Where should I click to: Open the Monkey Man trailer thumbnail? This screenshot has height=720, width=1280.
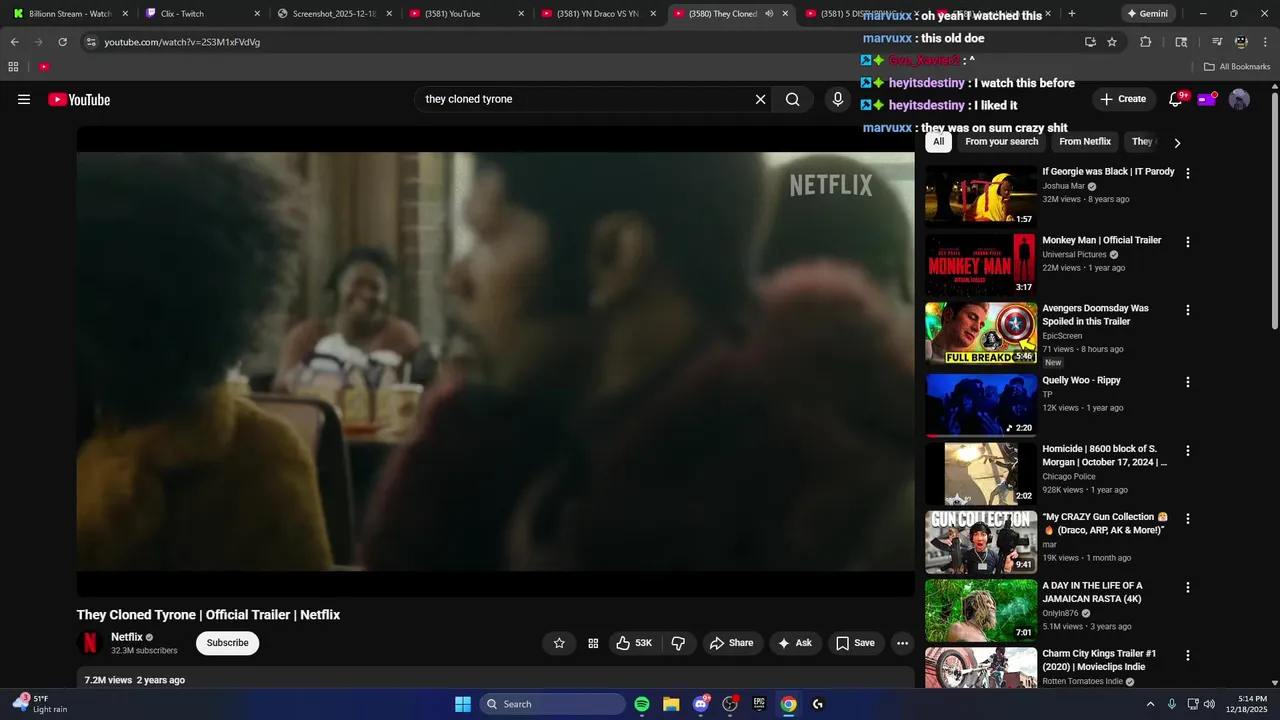tap(981, 265)
